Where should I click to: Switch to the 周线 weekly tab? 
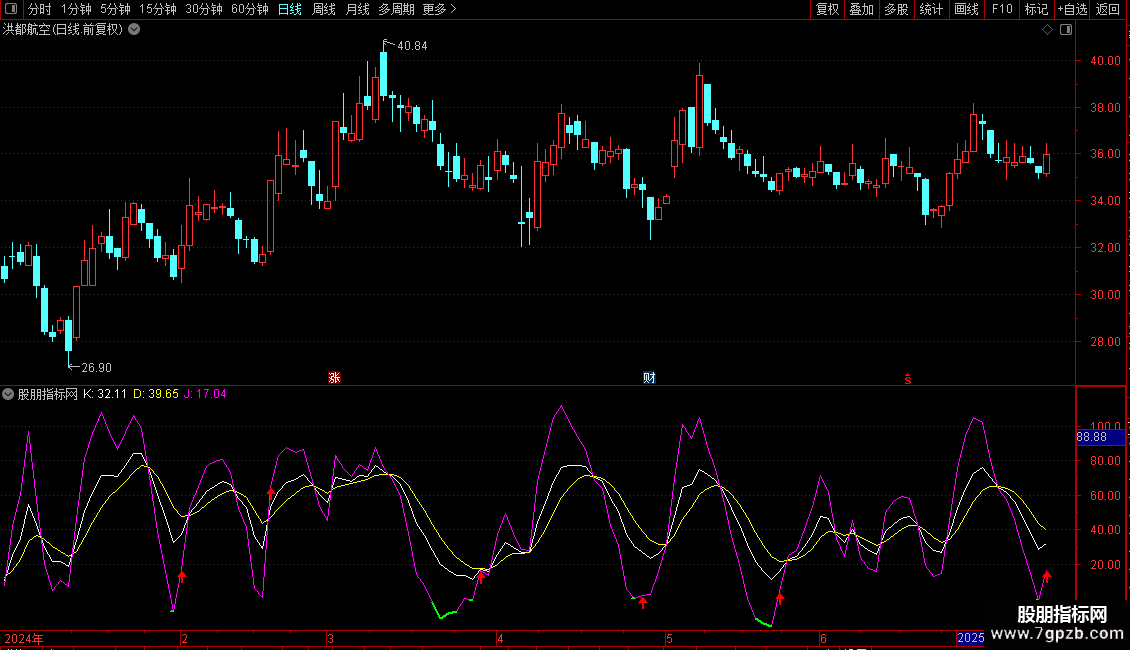pyautogui.click(x=324, y=10)
